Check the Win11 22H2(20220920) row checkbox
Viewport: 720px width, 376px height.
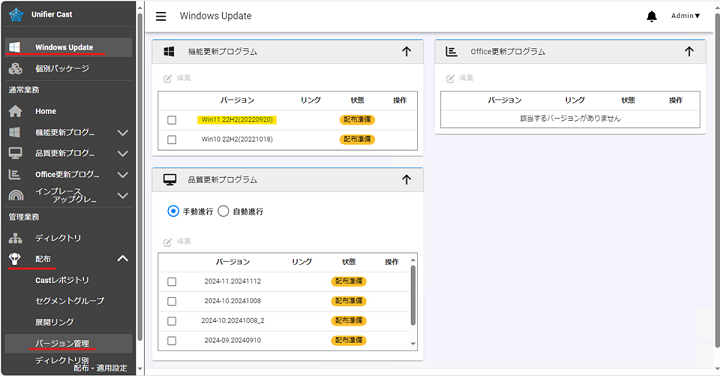172,120
